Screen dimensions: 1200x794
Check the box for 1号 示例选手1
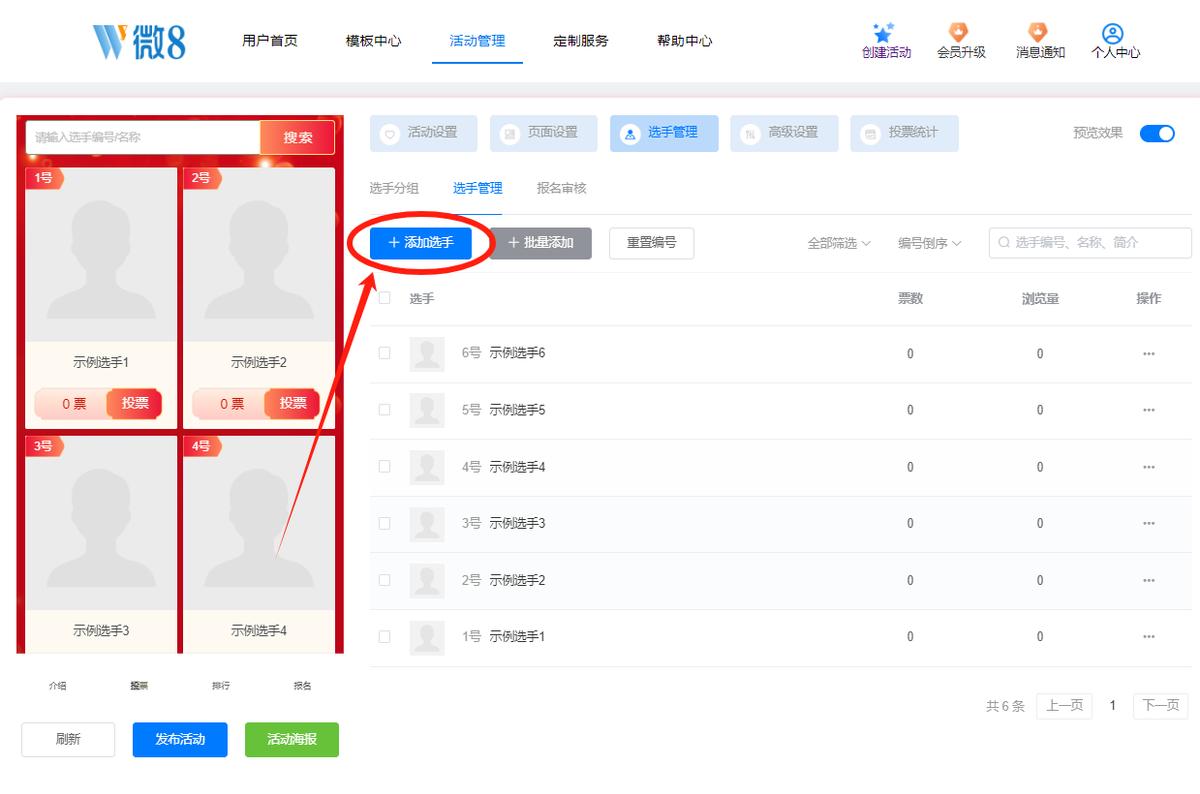pyautogui.click(x=384, y=636)
